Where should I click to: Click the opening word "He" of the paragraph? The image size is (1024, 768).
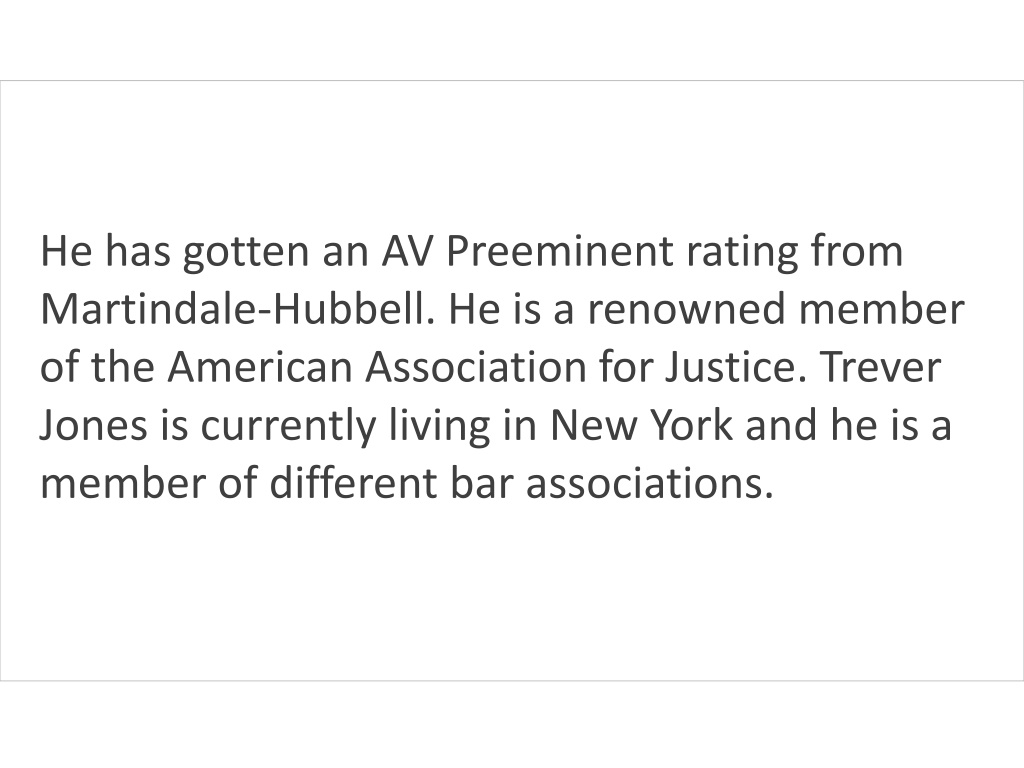67,251
